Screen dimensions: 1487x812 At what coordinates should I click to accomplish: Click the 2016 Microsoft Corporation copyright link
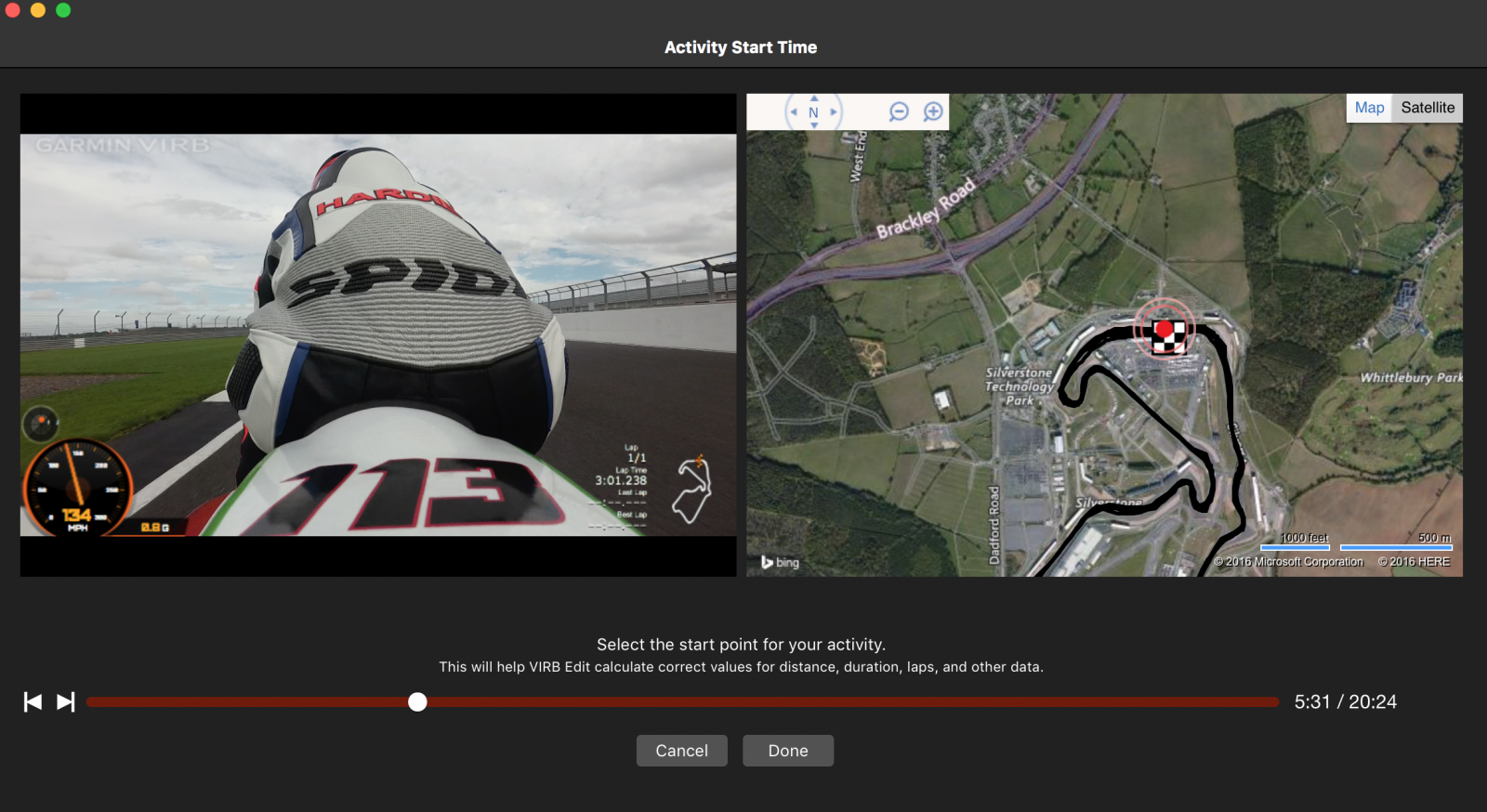tap(1289, 562)
